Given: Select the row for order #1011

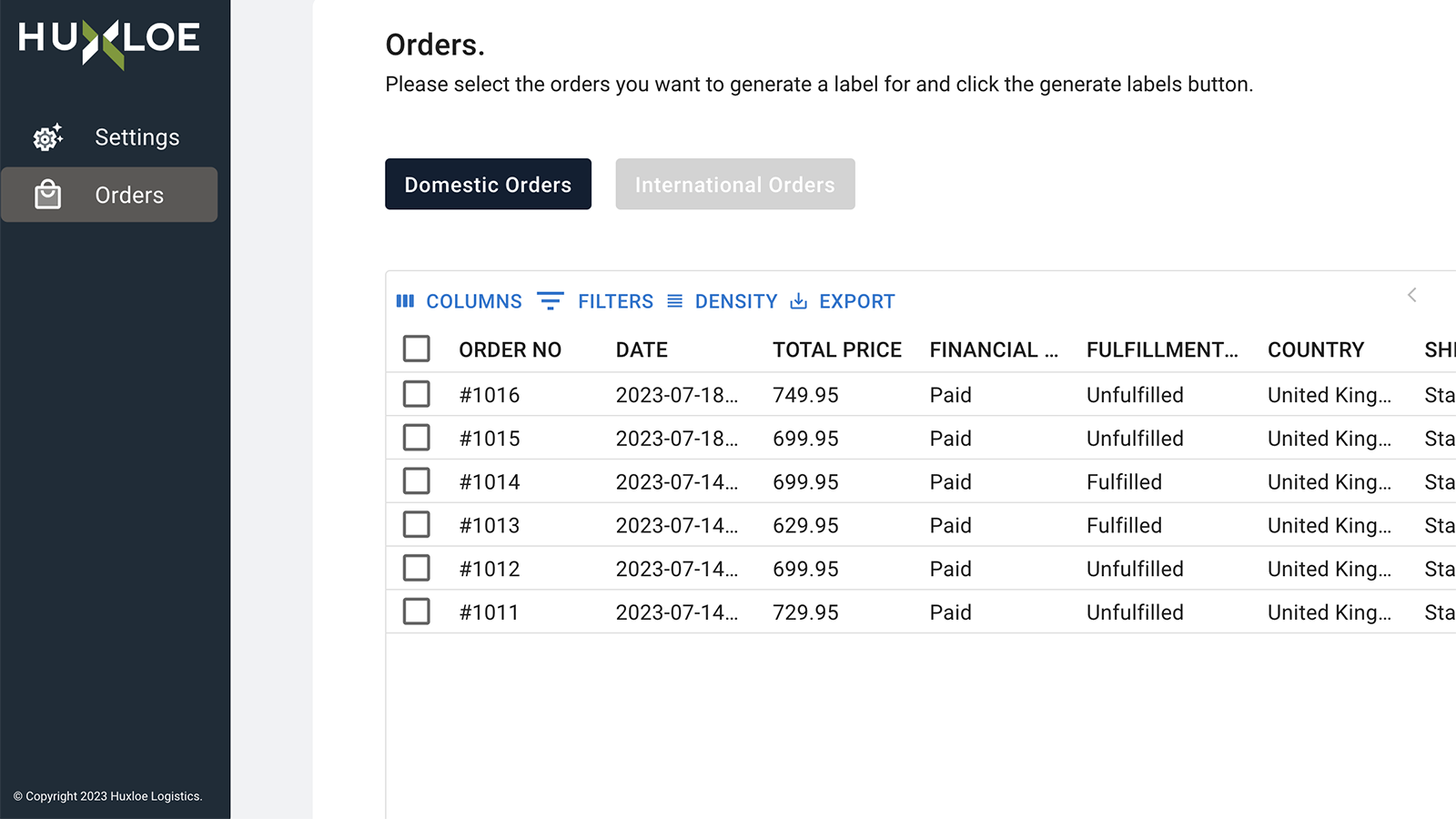Looking at the screenshot, I should point(490,612).
